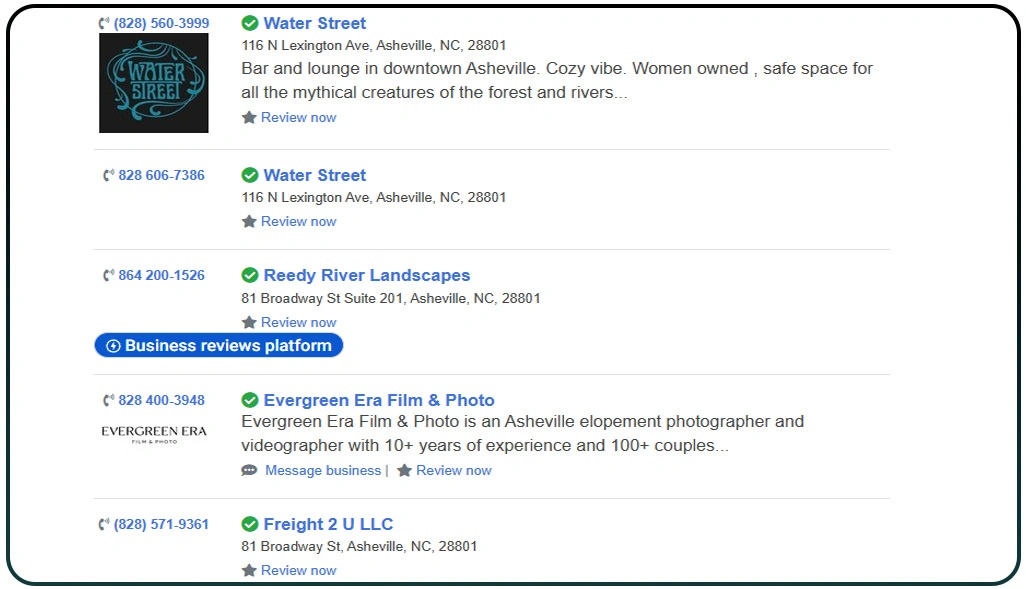
Task: Click green verified check beside Reedy River Landscapes
Action: [250, 276]
